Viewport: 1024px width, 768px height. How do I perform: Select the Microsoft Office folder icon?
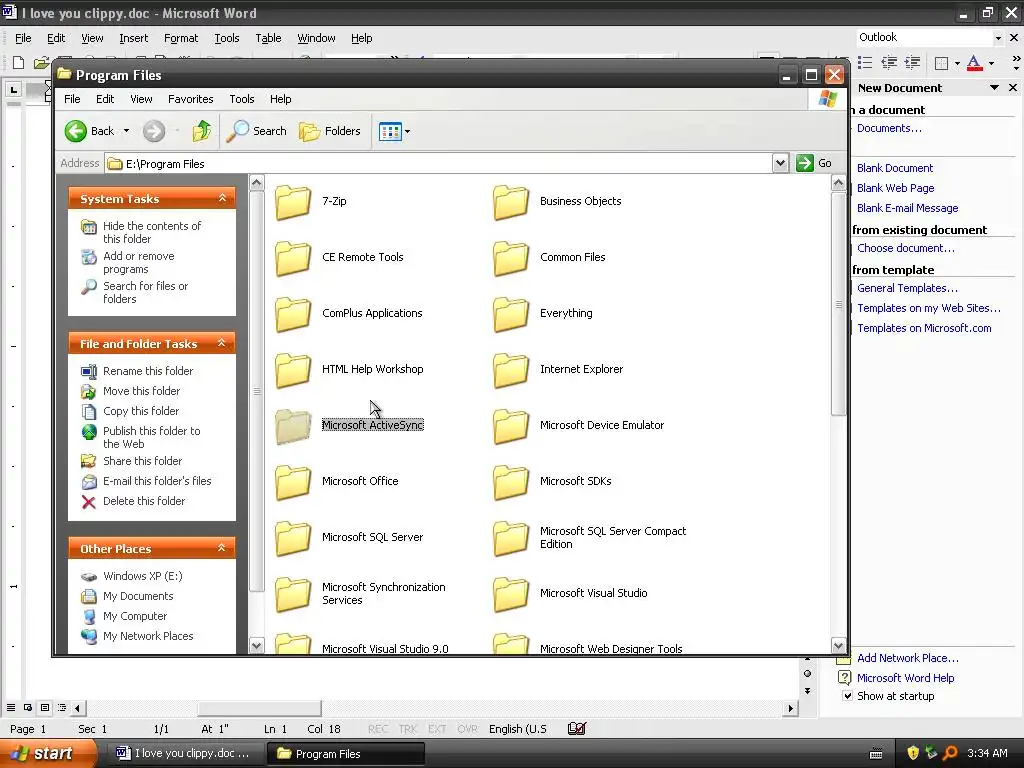pyautogui.click(x=293, y=483)
